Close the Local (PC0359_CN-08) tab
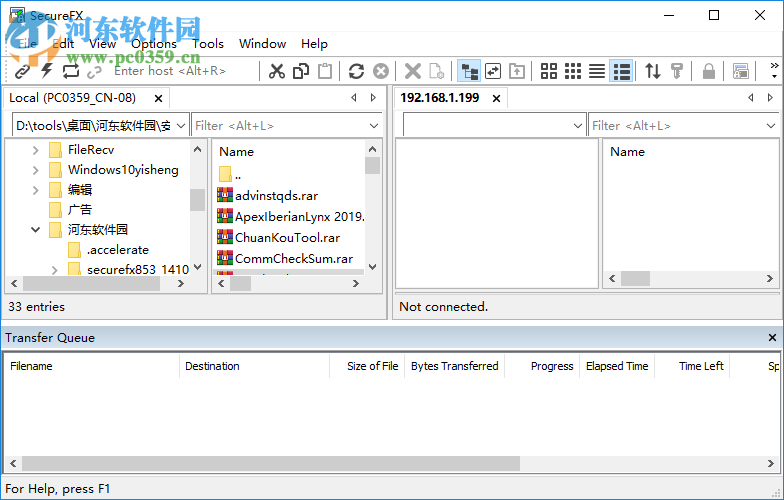The width and height of the screenshot is (784, 500). click(158, 98)
